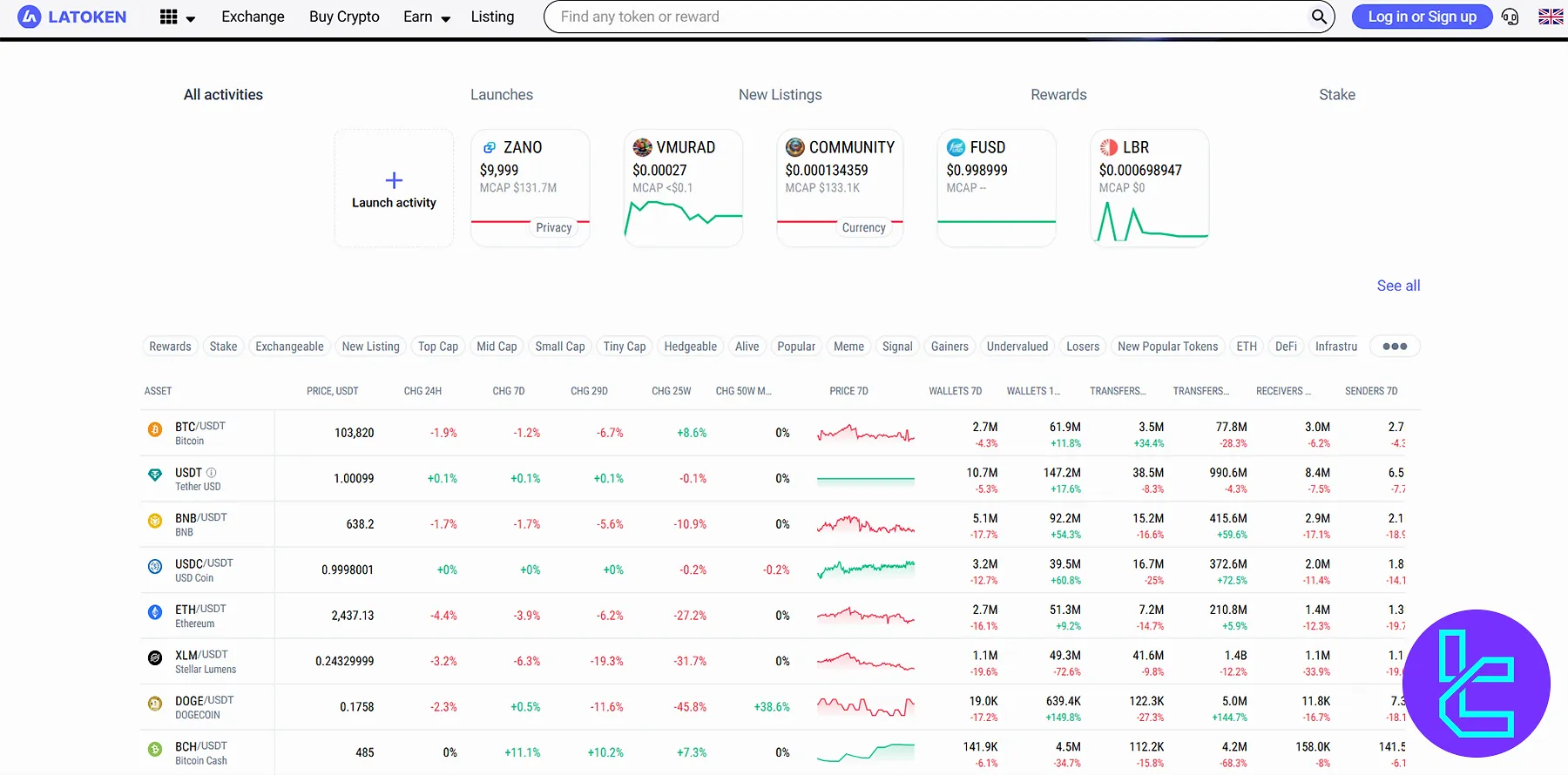
Task: Click the Stellar Lumens XLM icon
Action: coord(155,657)
